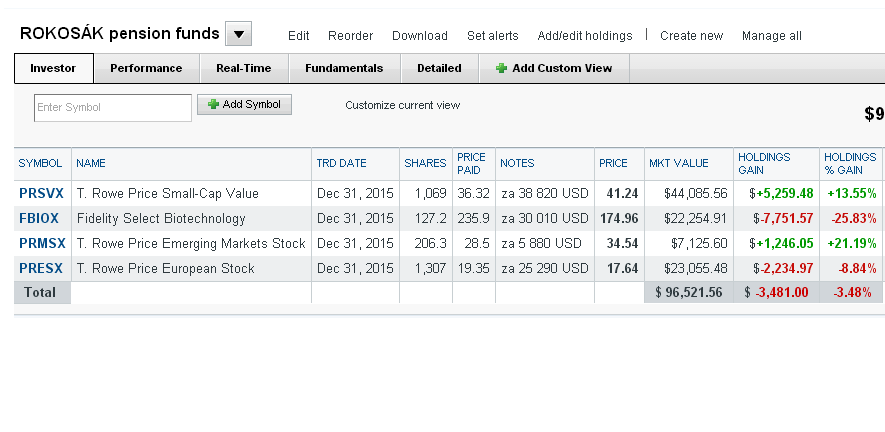Click the Reorder link
Image resolution: width=885 pixels, height=432 pixels.
351,36
